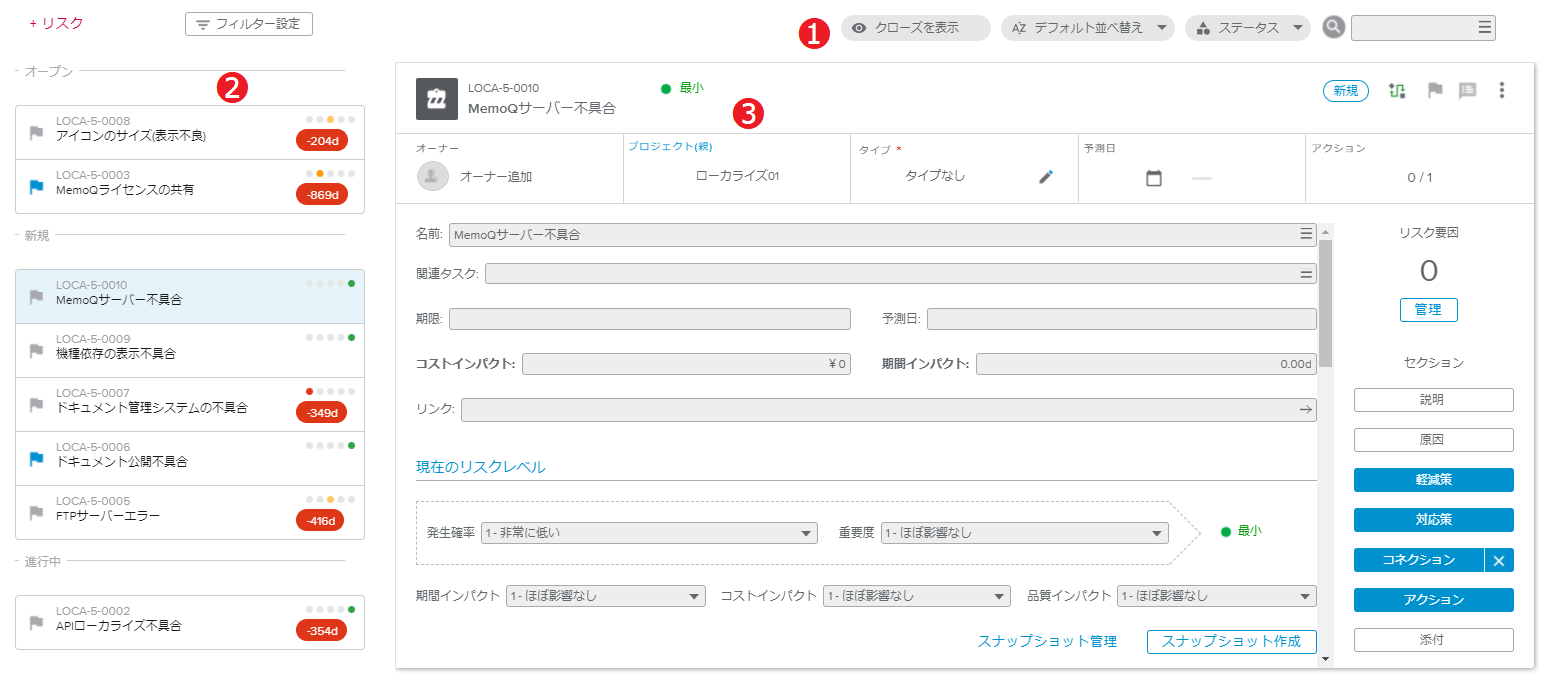Image resolution: width=1546 pixels, height=679 pixels.
Task: Click the owner avatar icon
Action: pos(432,176)
